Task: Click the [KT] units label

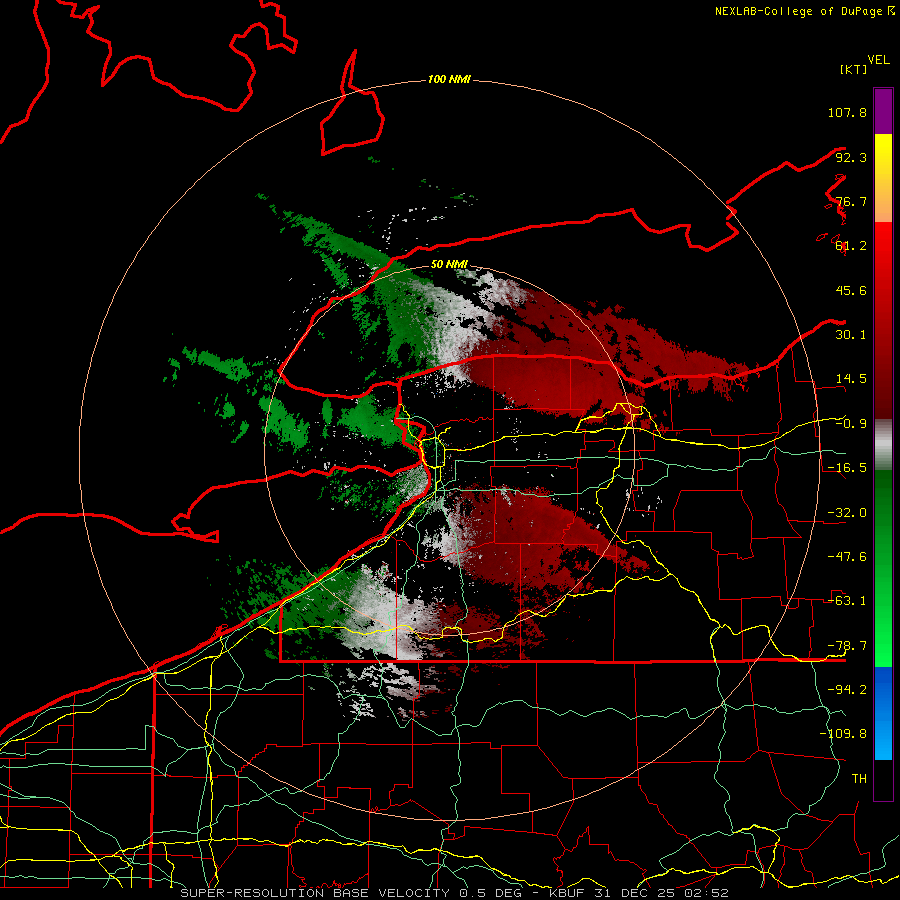Action: tap(854, 69)
